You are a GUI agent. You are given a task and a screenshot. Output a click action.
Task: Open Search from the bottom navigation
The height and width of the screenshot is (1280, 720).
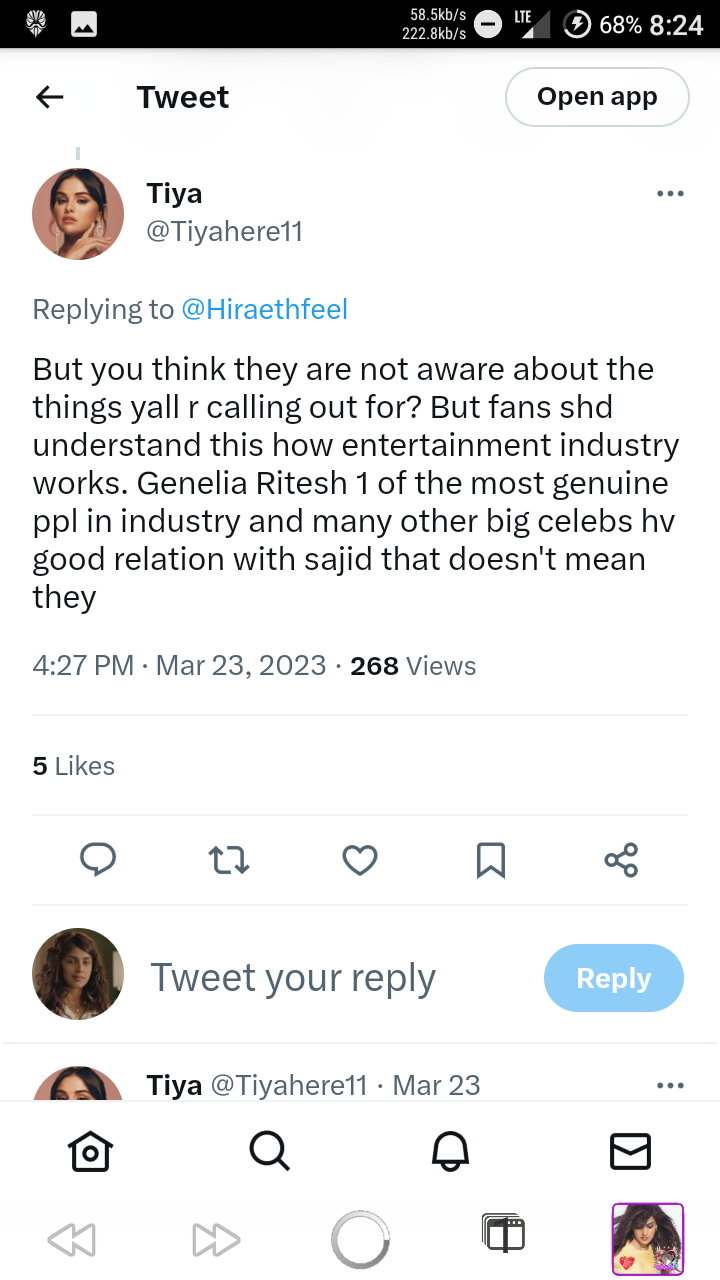point(270,1151)
